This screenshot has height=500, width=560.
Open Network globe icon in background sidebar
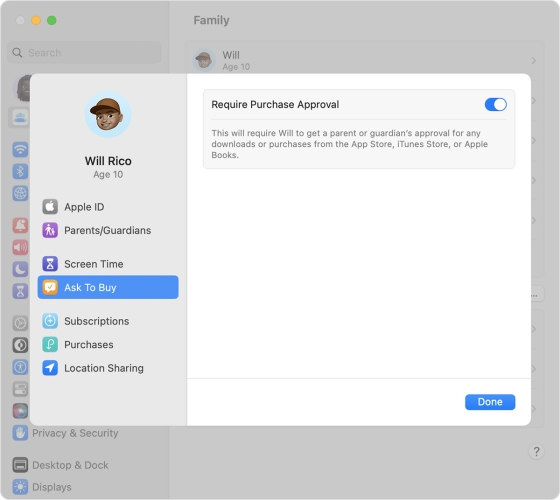tap(20, 193)
